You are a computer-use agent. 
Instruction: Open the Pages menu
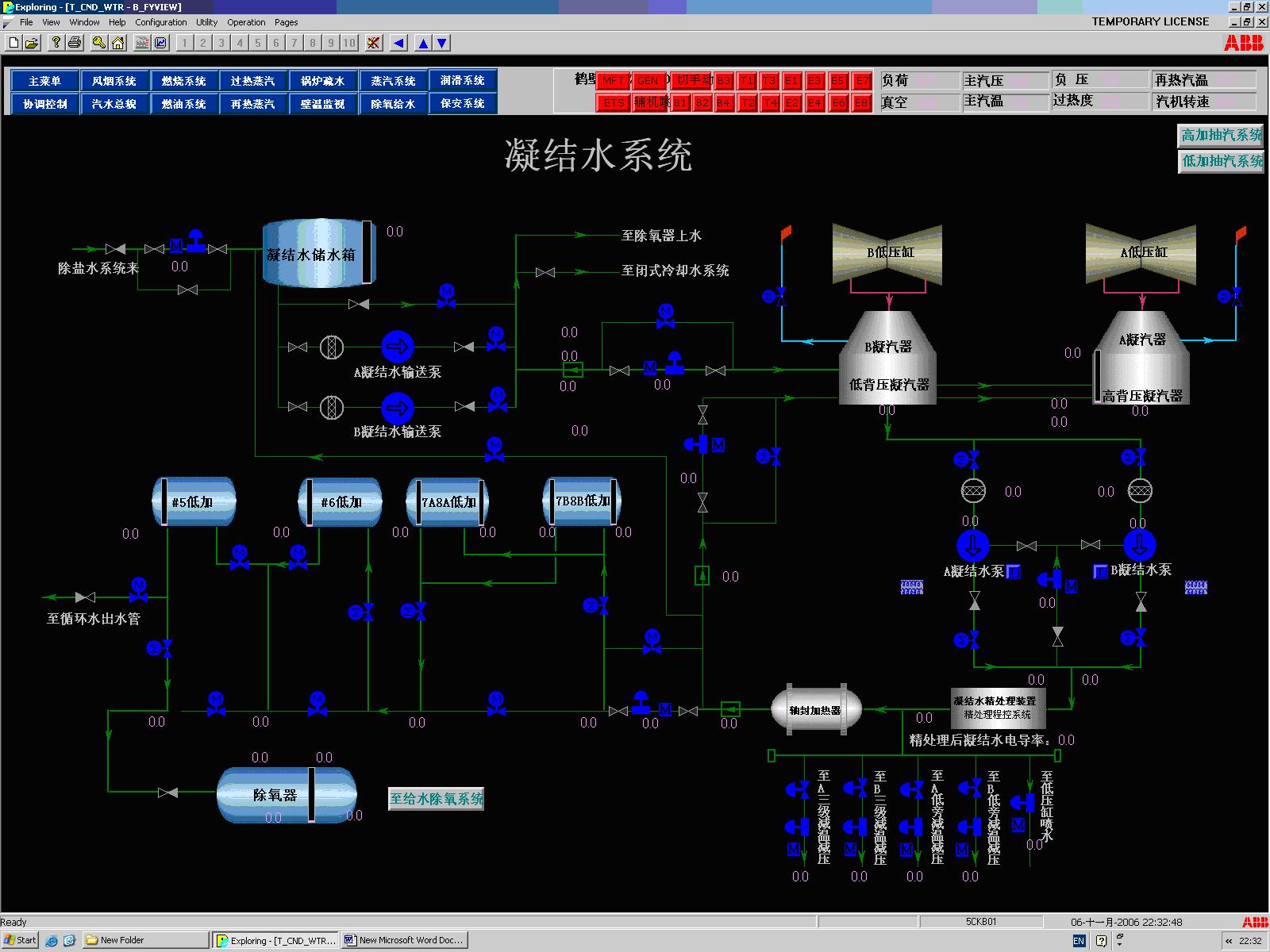(286, 22)
